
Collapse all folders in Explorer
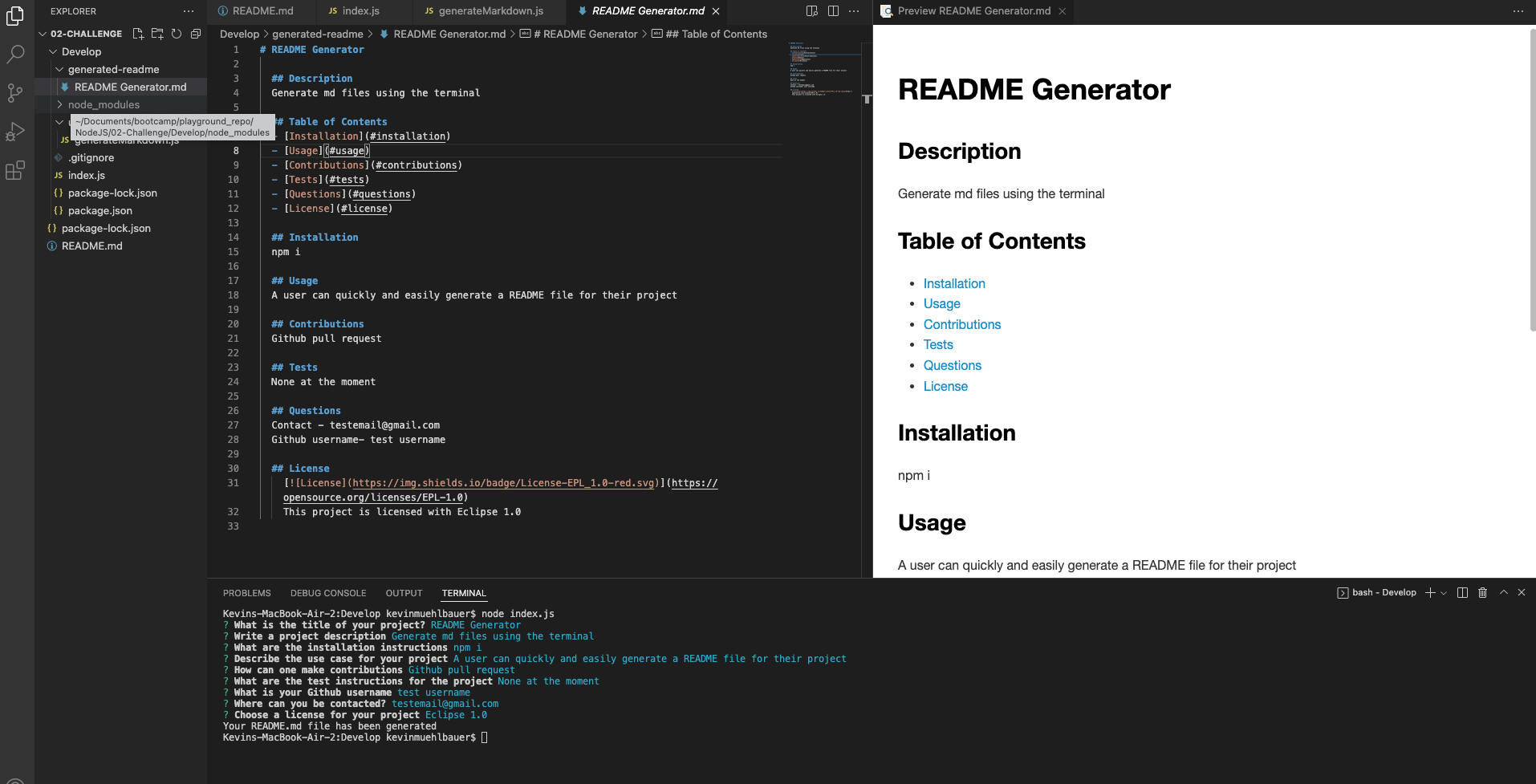point(196,34)
